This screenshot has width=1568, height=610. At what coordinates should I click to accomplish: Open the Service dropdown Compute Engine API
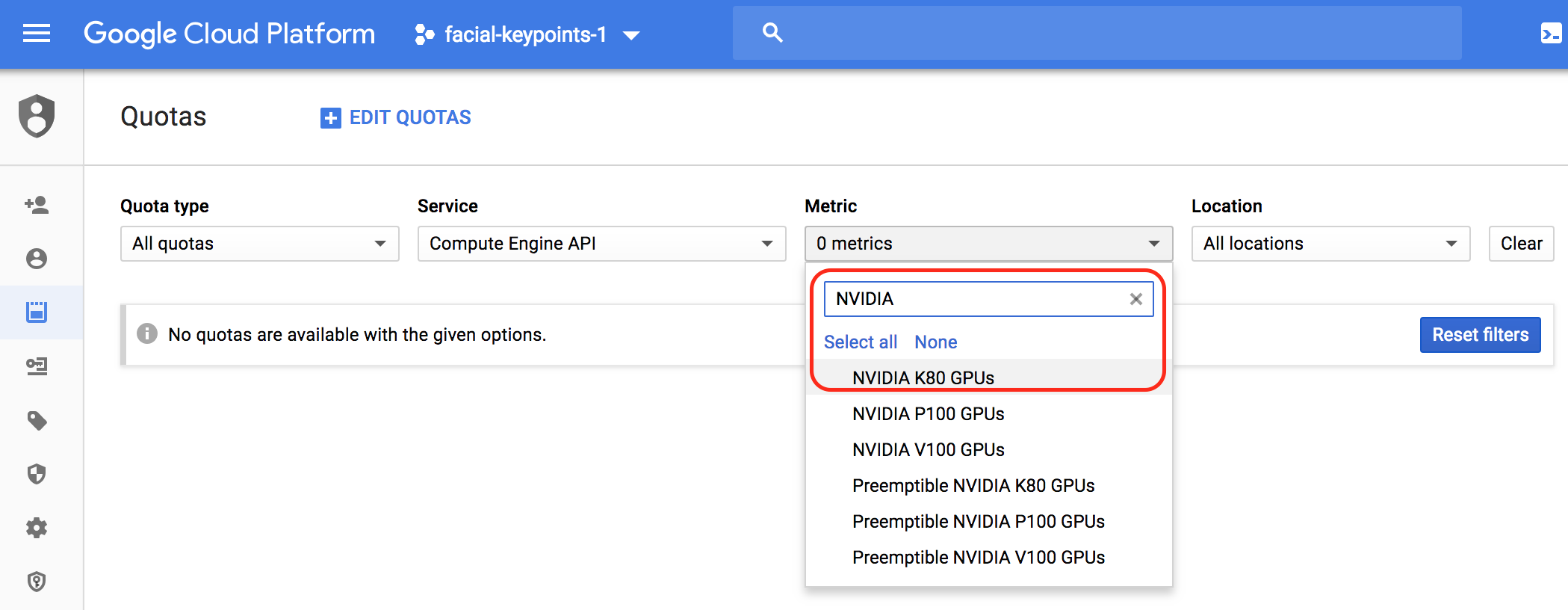pyautogui.click(x=601, y=244)
